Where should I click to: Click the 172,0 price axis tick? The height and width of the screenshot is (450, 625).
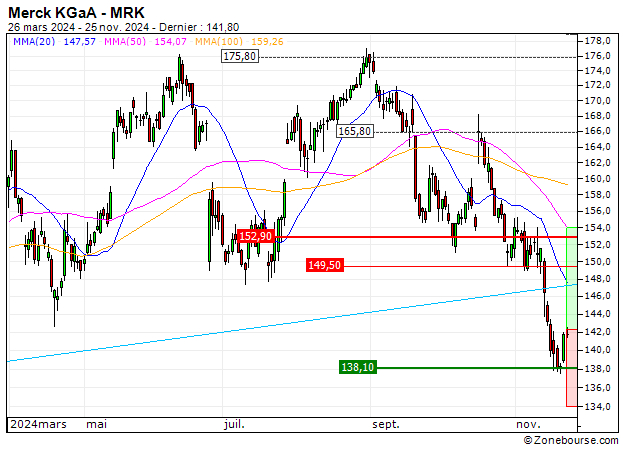tap(598, 85)
